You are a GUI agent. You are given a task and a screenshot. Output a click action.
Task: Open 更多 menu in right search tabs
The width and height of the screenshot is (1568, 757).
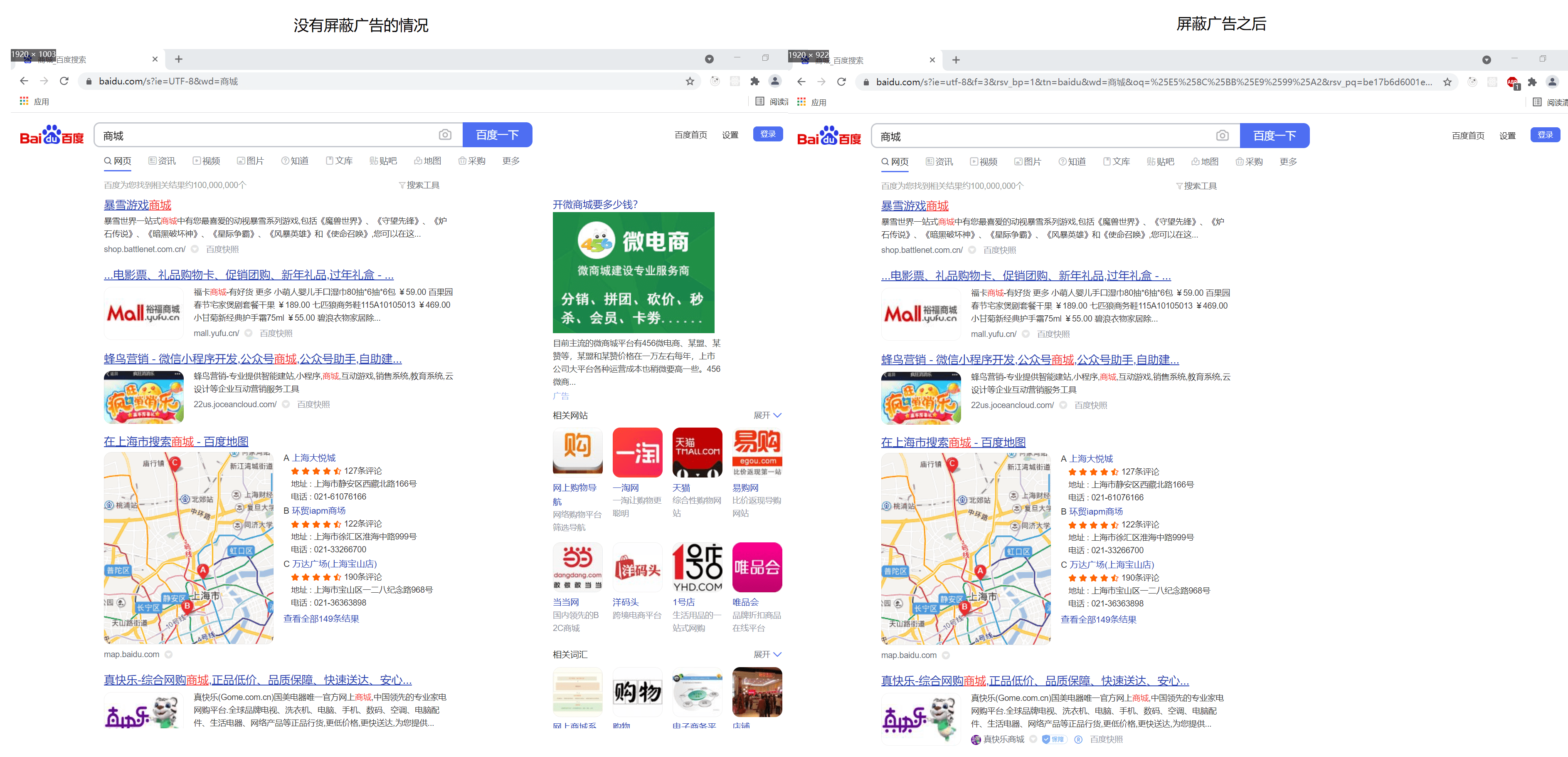[1288, 161]
